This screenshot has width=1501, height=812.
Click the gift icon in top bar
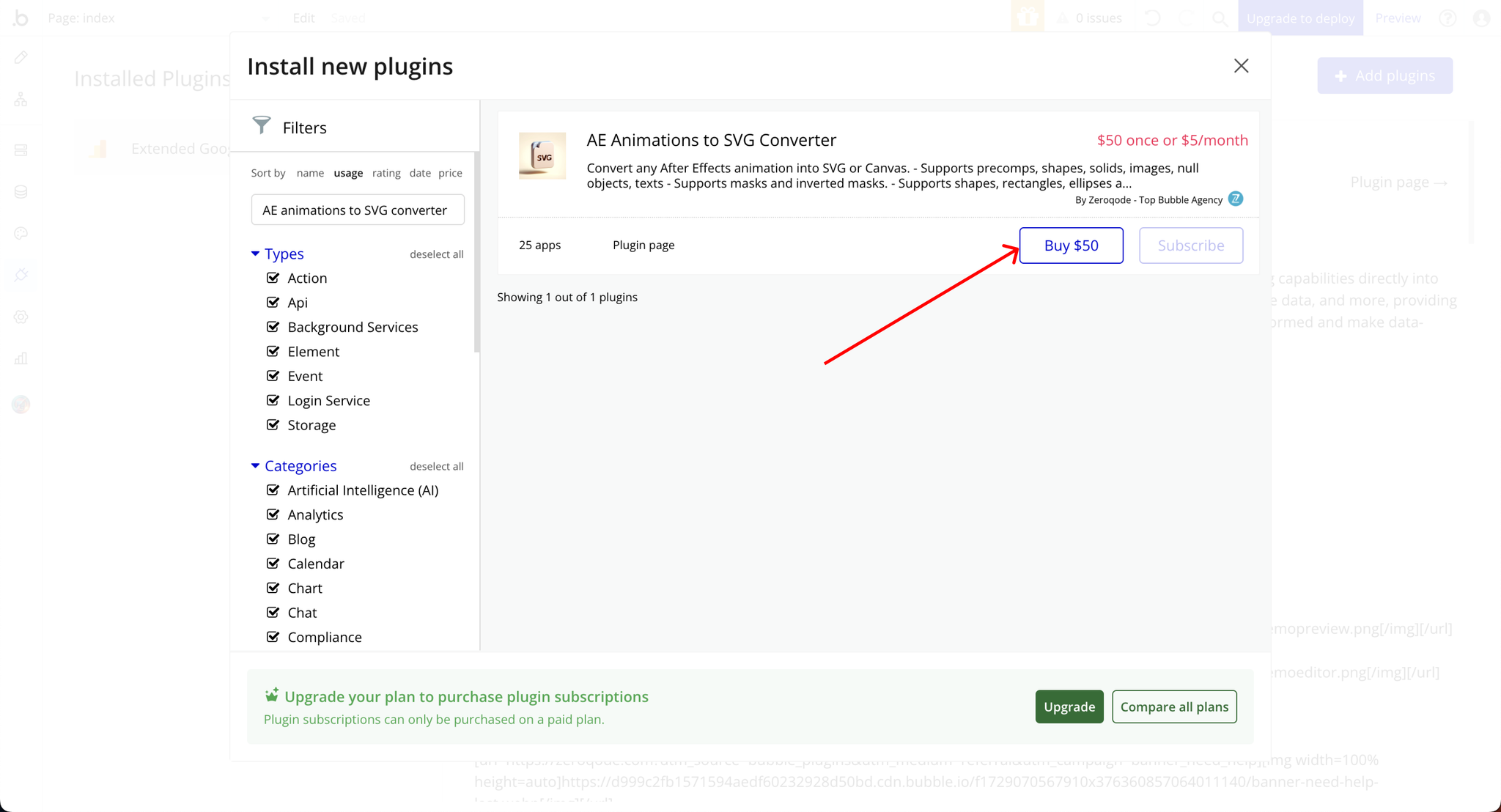click(x=1028, y=17)
